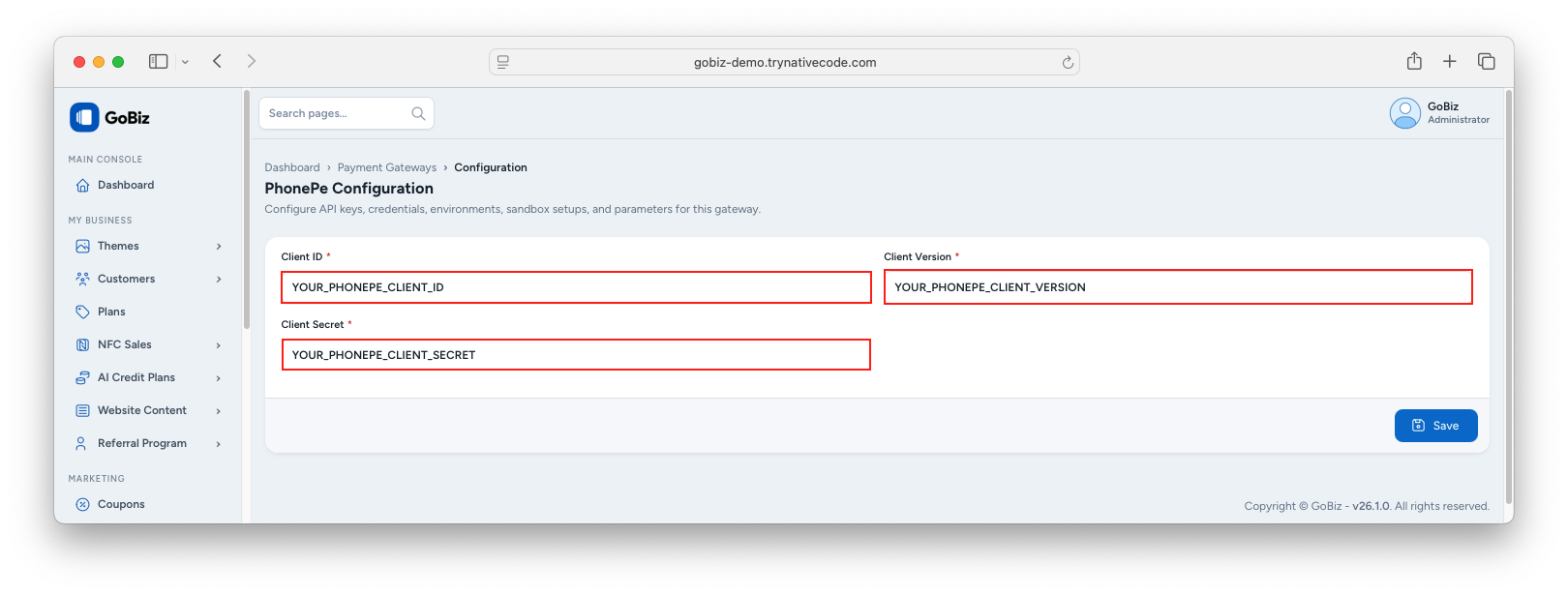The width and height of the screenshot is (1568, 595).
Task: Follow the Payment Gateways breadcrumb link
Action: tap(387, 168)
